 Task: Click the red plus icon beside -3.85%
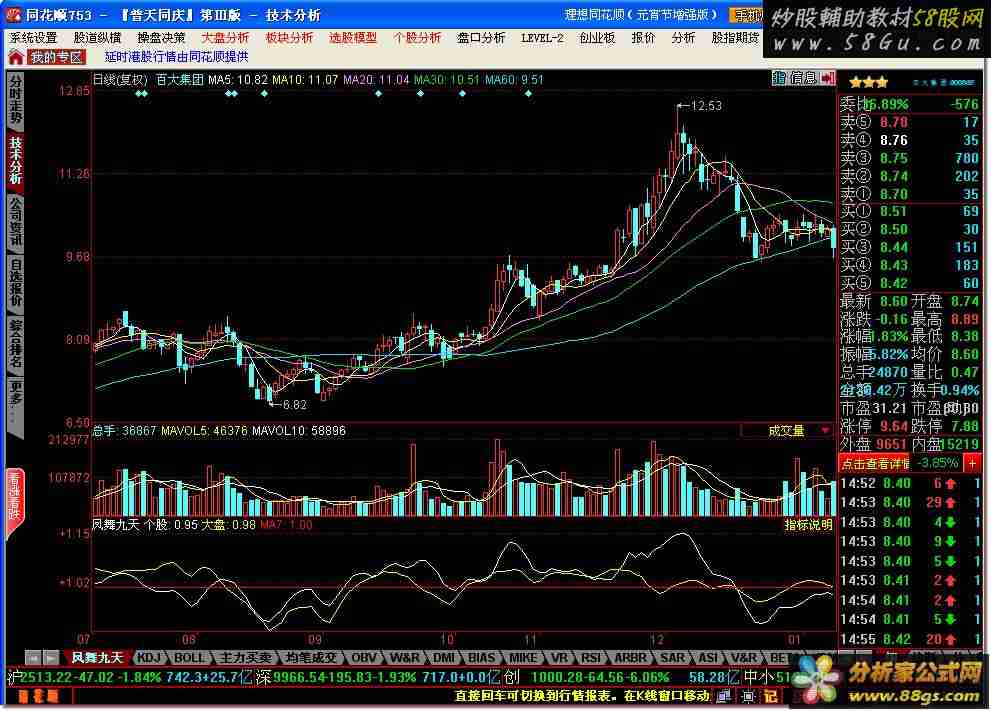[x=972, y=463]
